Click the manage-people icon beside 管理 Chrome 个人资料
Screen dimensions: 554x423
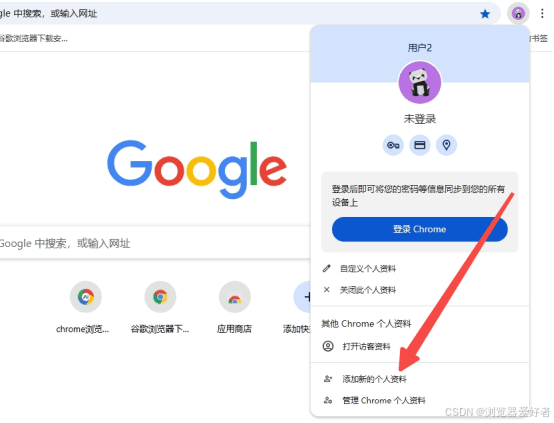(x=328, y=400)
